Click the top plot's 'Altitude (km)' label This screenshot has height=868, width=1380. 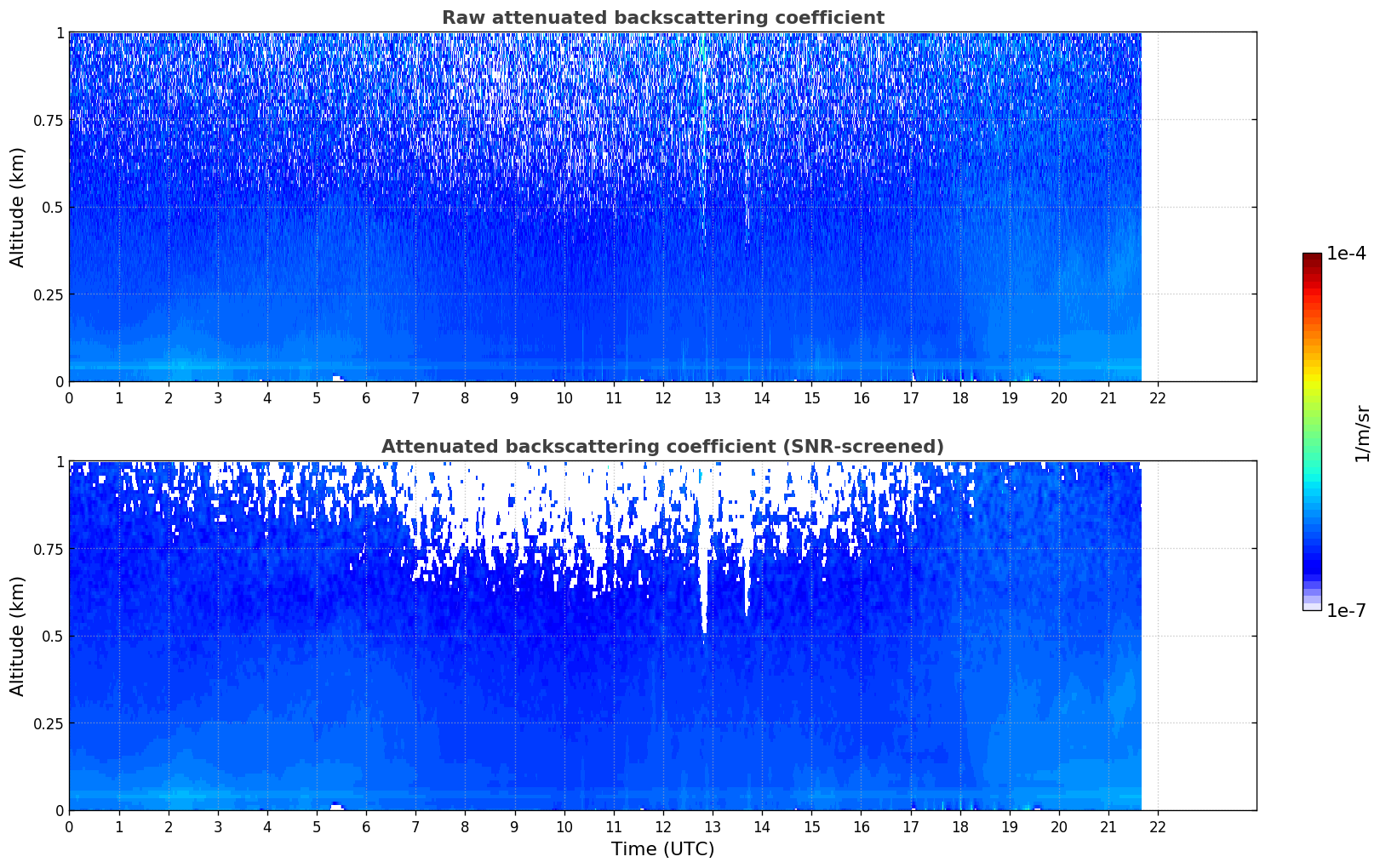18,207
